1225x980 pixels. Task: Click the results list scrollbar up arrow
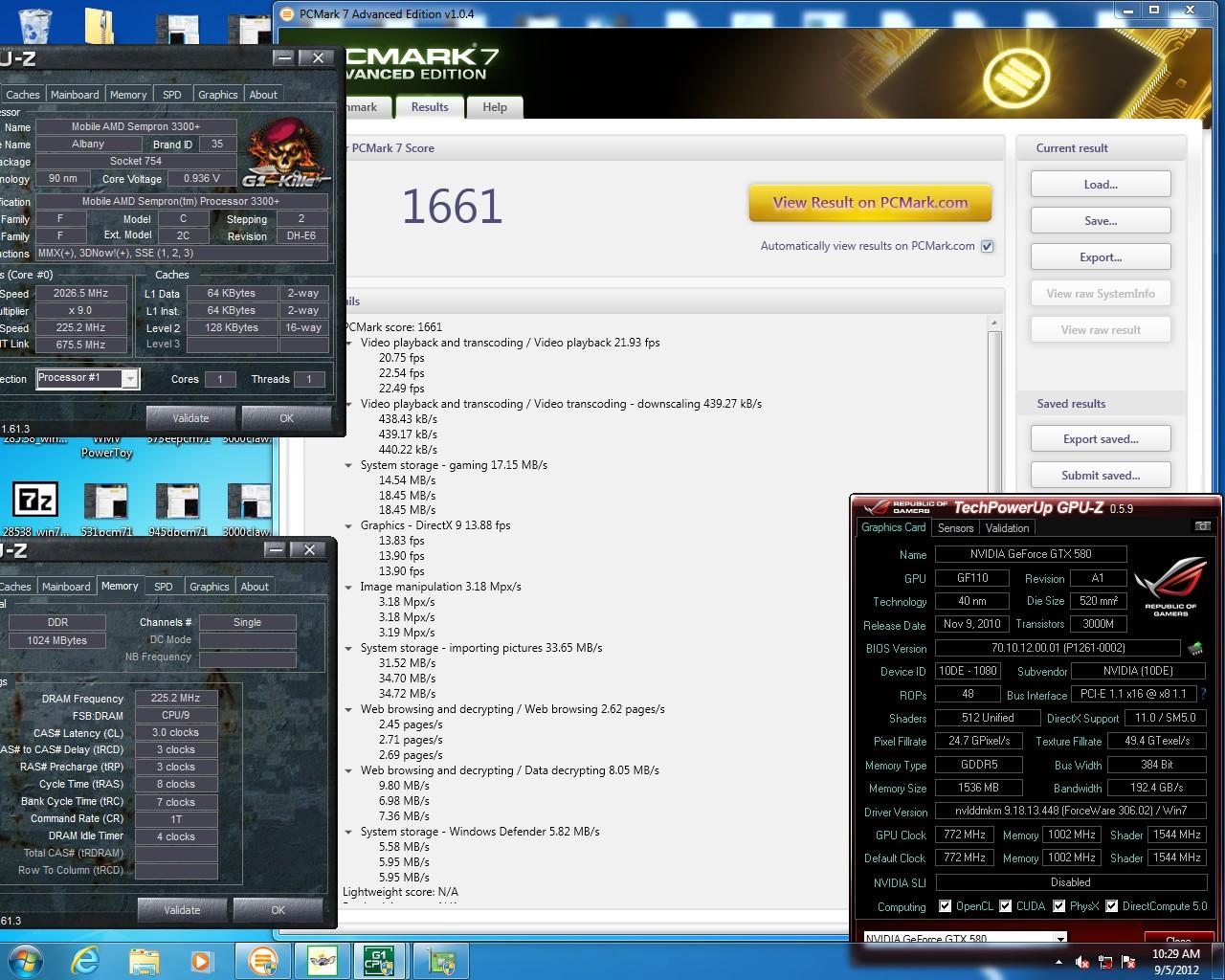click(994, 324)
